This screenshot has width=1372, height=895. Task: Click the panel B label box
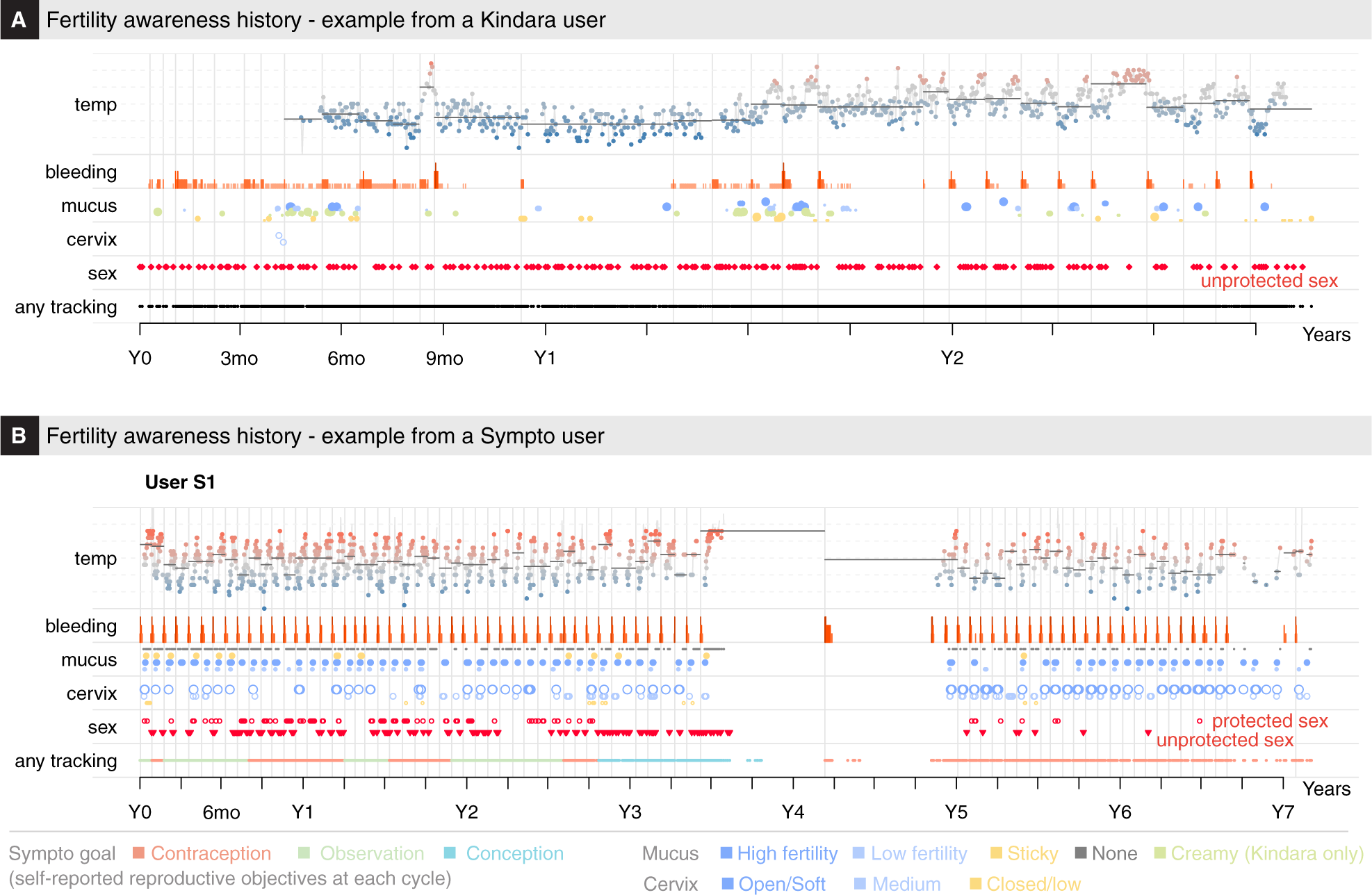coord(19,436)
